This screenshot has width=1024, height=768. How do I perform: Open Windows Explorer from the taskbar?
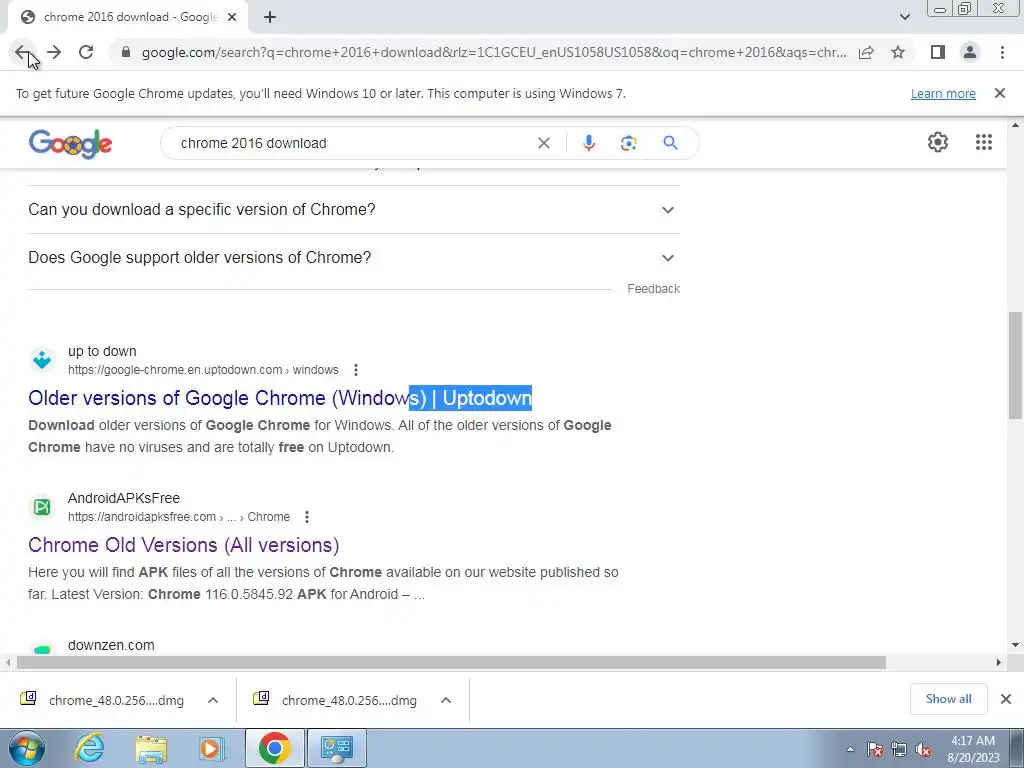pos(151,748)
